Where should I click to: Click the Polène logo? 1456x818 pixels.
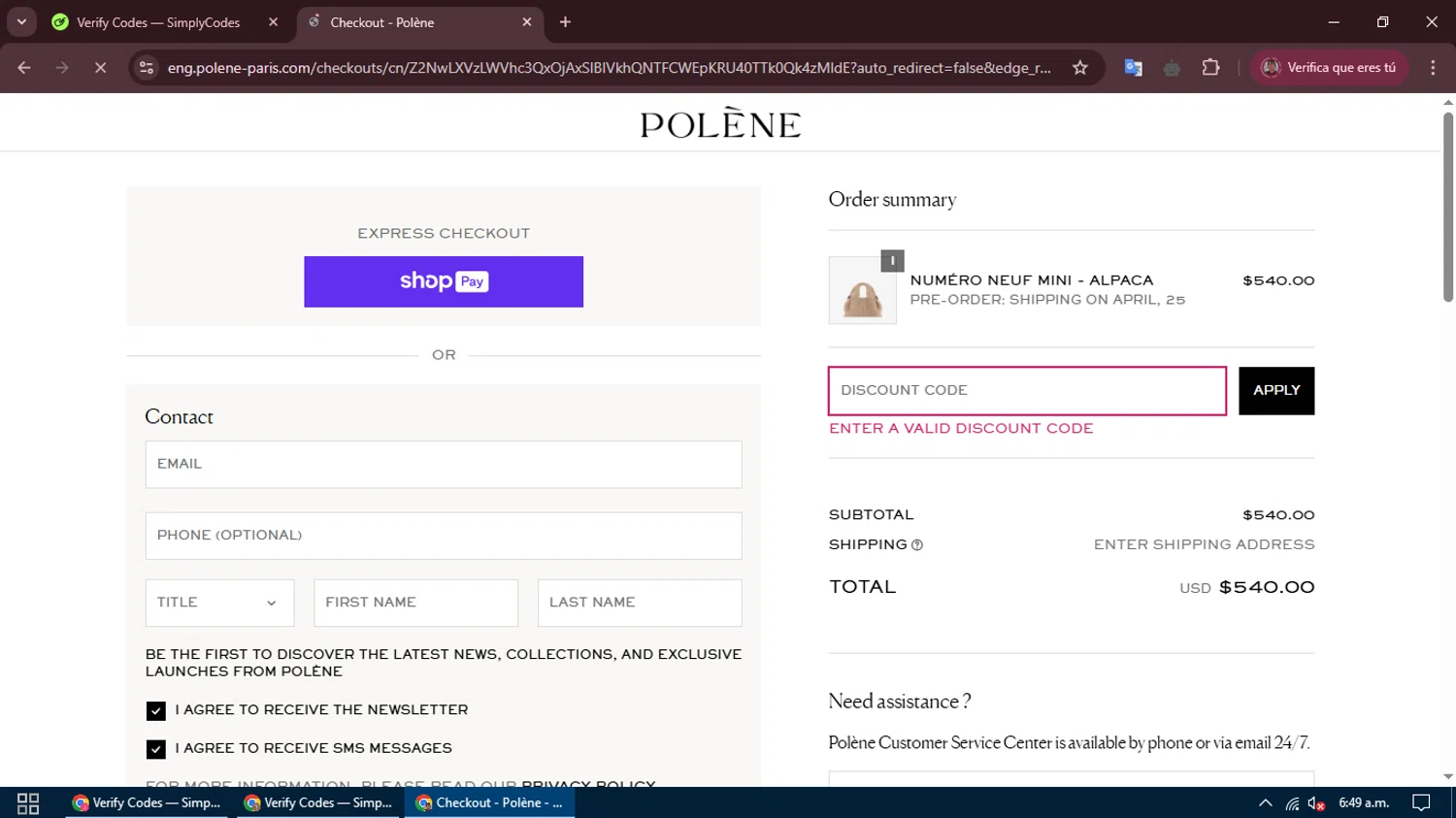720,123
